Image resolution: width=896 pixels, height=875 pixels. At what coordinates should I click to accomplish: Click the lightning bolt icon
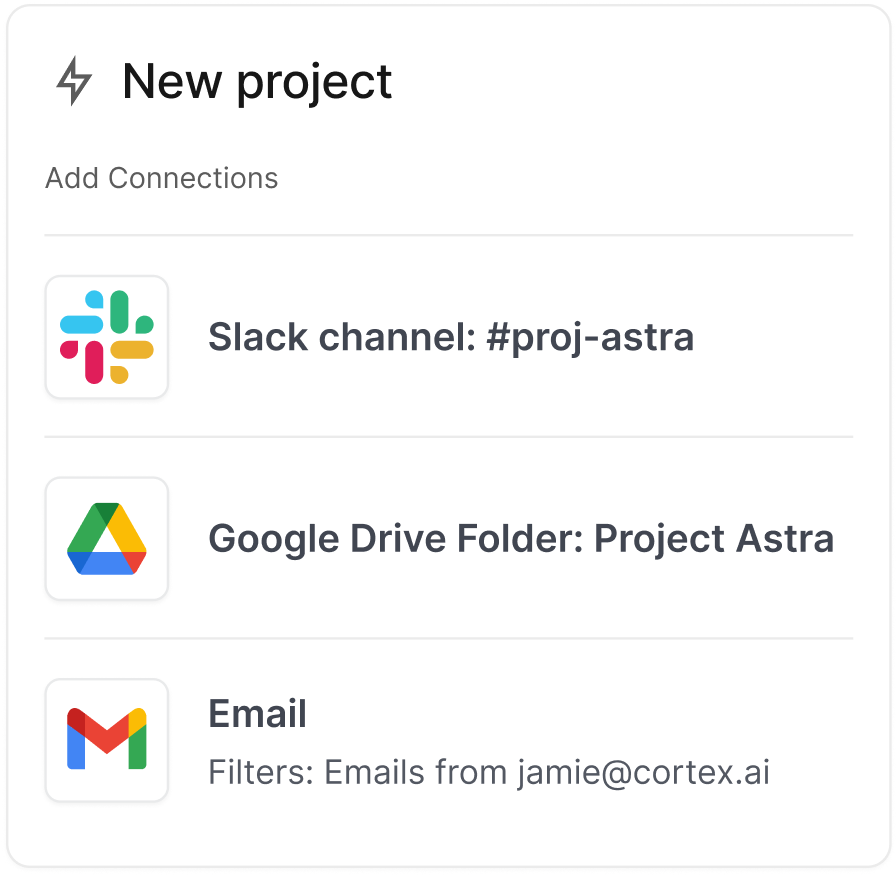(x=73, y=81)
